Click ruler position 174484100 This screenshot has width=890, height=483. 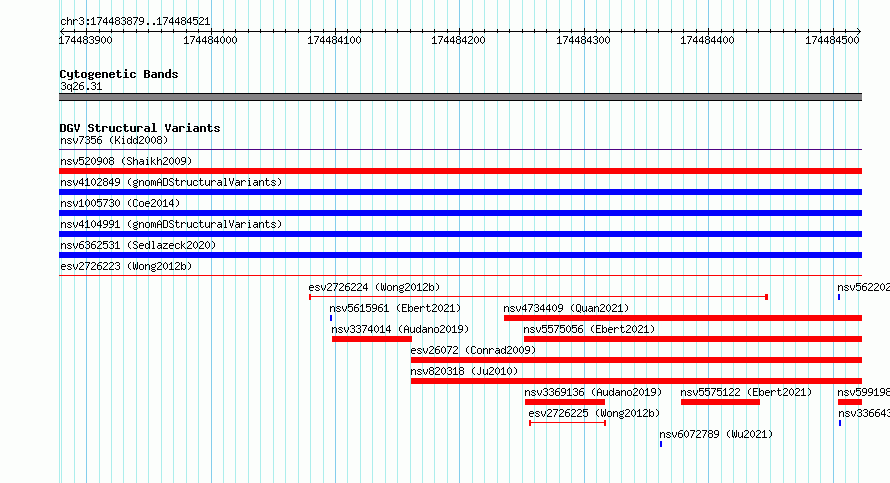334,40
